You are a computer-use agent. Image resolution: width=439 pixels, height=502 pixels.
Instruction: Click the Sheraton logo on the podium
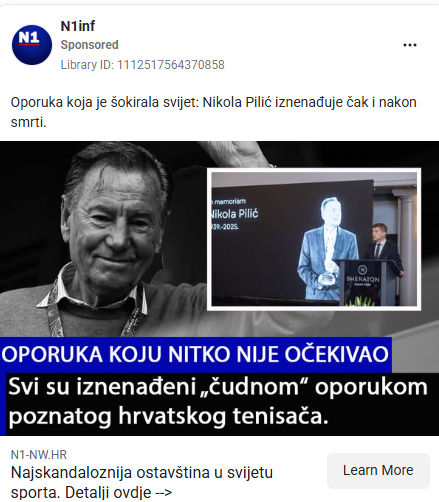coord(363,275)
